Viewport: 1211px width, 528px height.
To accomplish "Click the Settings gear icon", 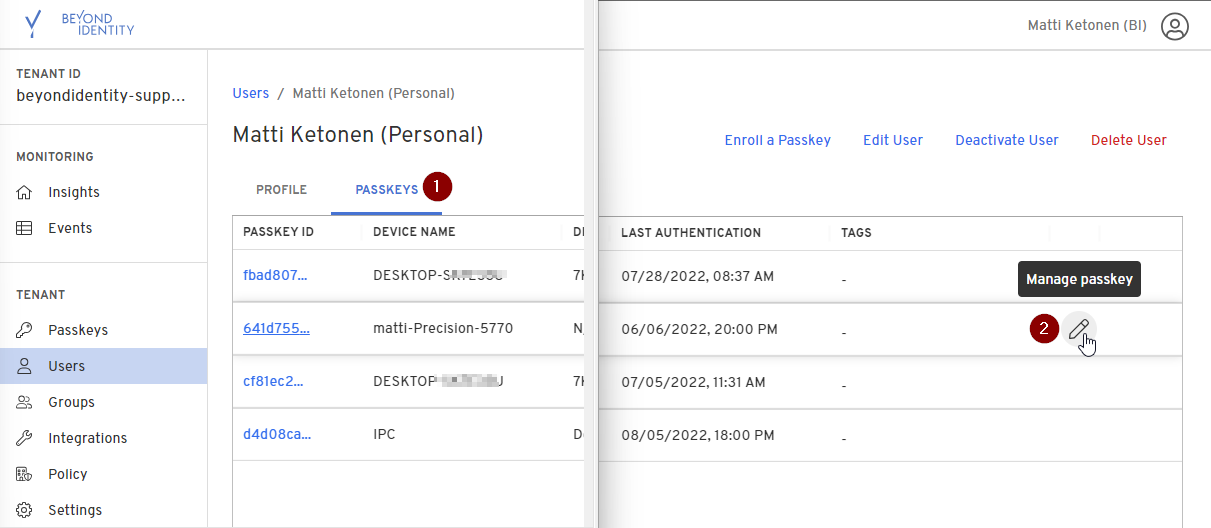I will [25, 510].
